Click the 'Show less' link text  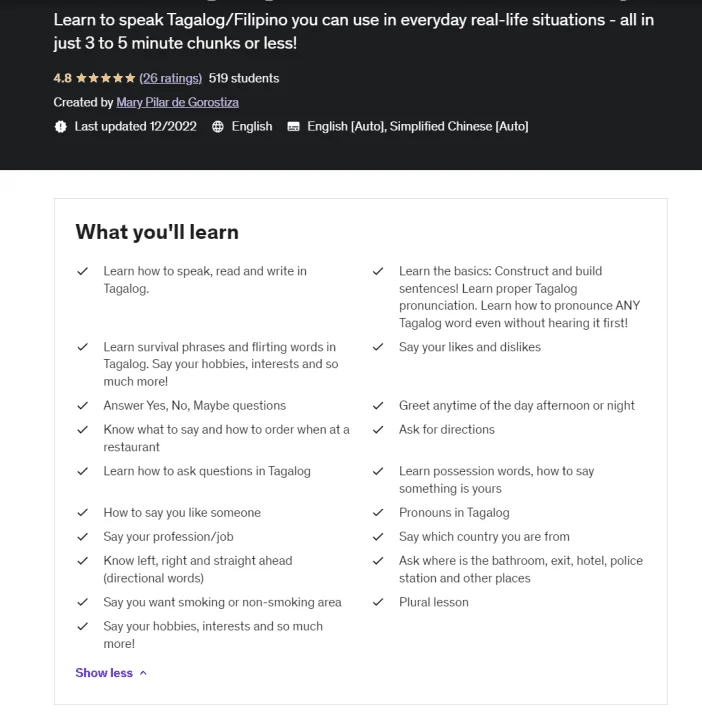[104, 673]
